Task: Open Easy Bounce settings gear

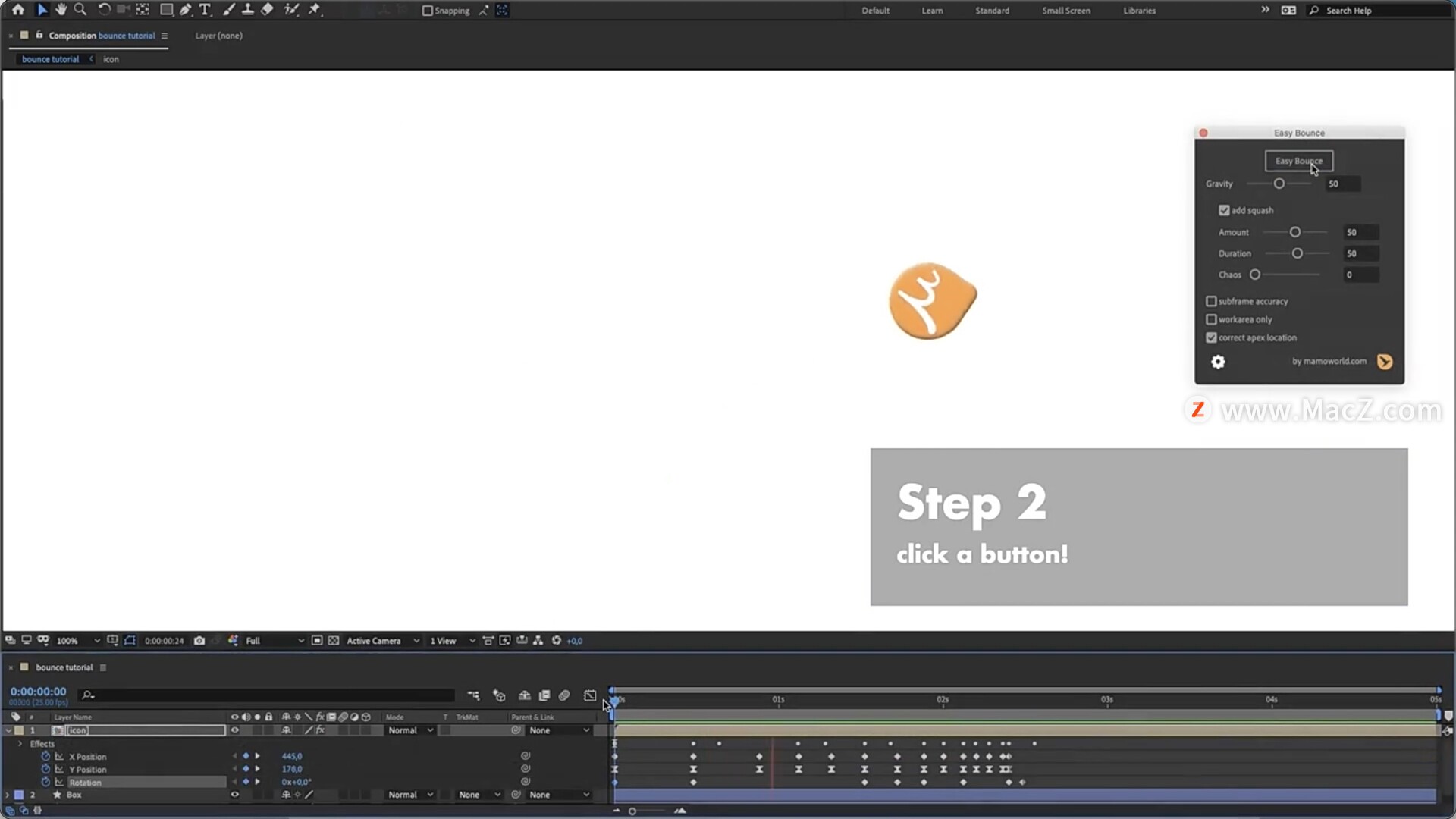Action: [1218, 362]
